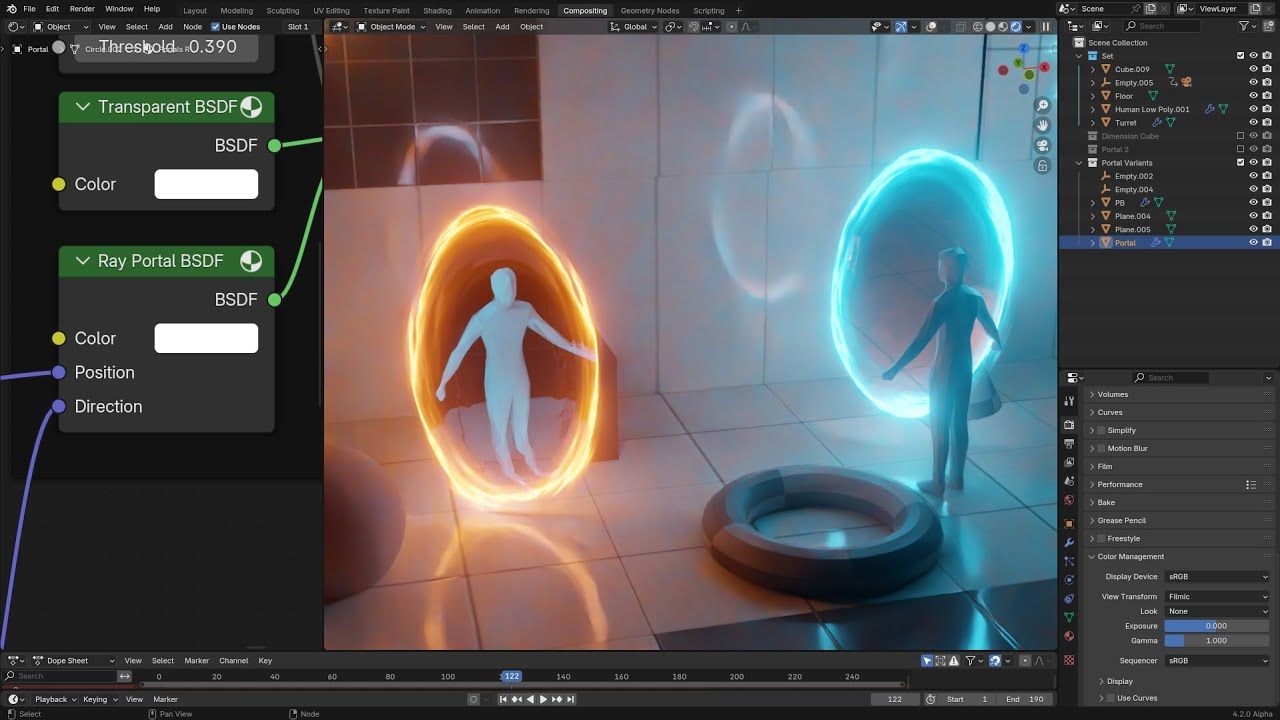The image size is (1280, 720).
Task: Open the viewport Add menu
Action: click(x=502, y=27)
